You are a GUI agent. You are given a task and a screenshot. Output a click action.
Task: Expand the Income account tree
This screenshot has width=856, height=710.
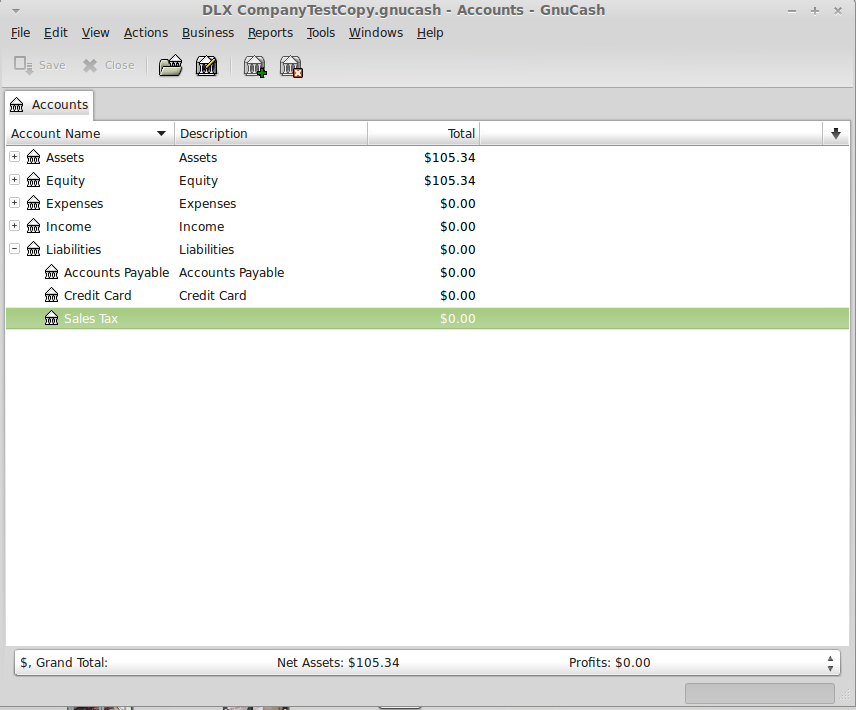pyautogui.click(x=15, y=225)
